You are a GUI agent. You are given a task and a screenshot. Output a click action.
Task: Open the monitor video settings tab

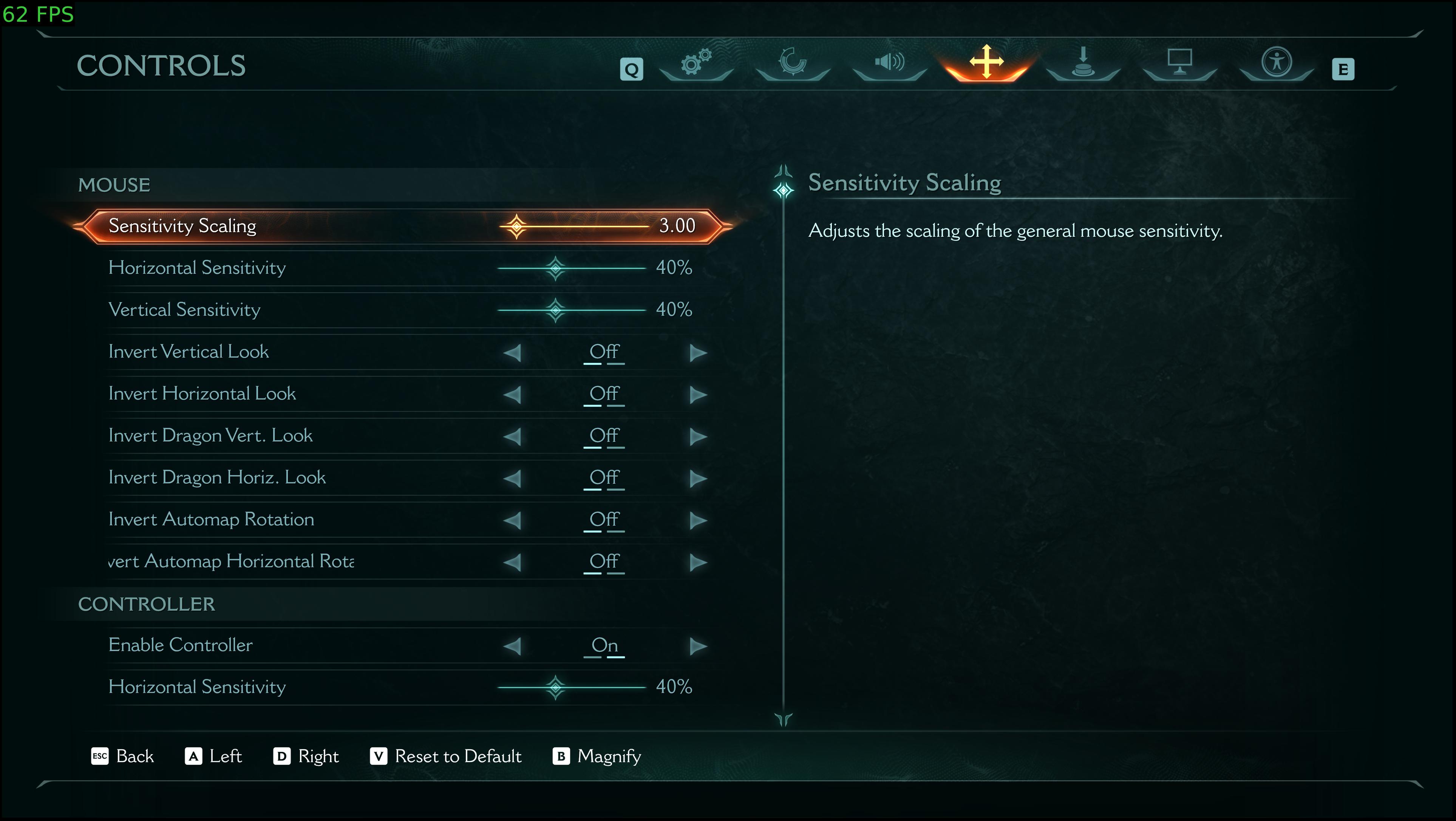(x=1179, y=62)
